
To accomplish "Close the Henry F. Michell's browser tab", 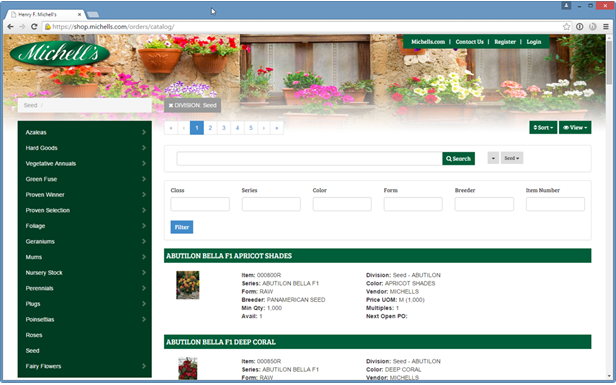I will (79, 15).
